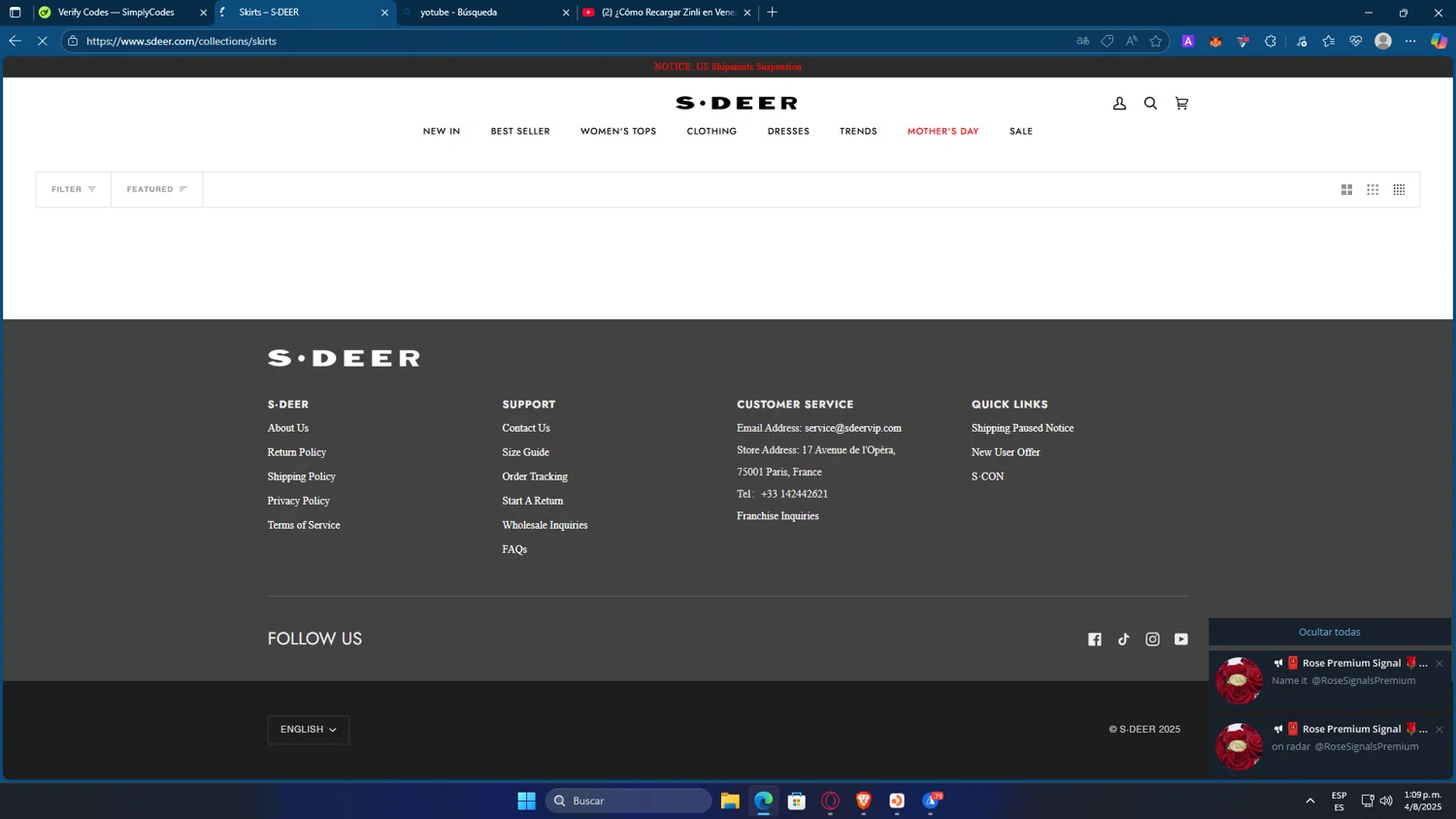Open the Wholesale Inquiries link
This screenshot has height=819, width=1456.
(545, 525)
